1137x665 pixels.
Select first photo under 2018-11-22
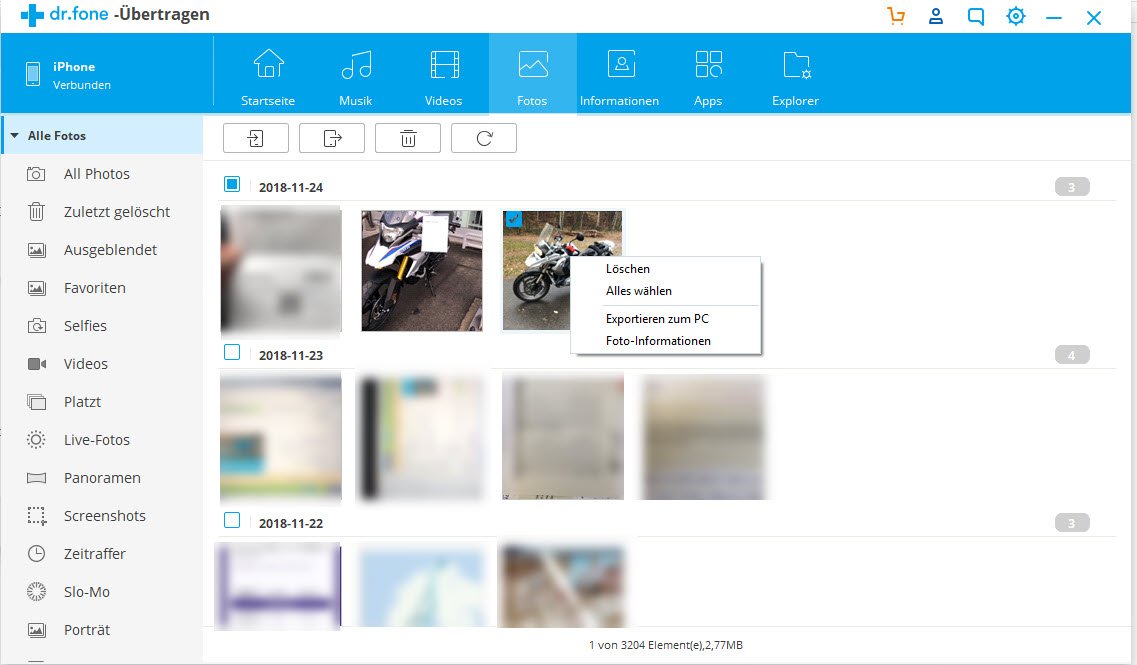coord(278,585)
